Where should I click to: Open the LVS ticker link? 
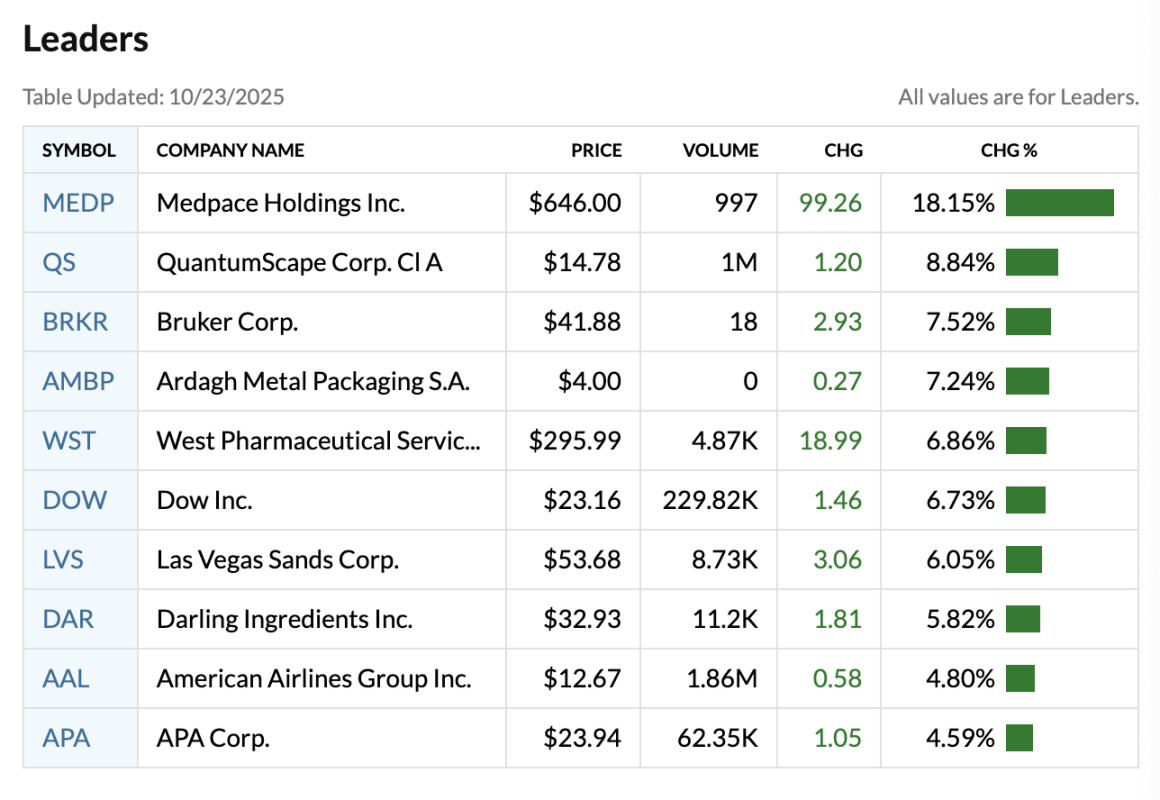pos(63,559)
